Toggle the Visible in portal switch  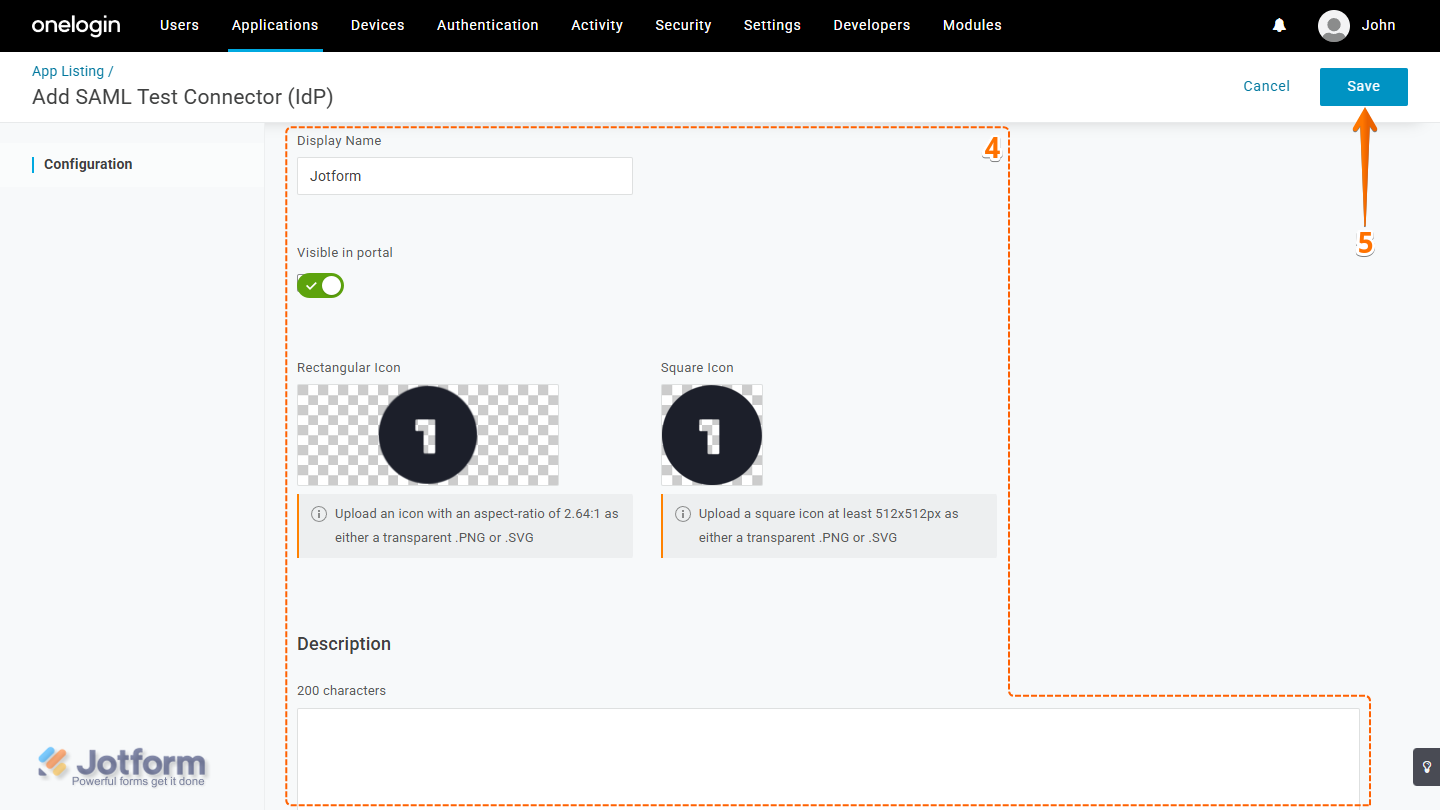tap(320, 286)
